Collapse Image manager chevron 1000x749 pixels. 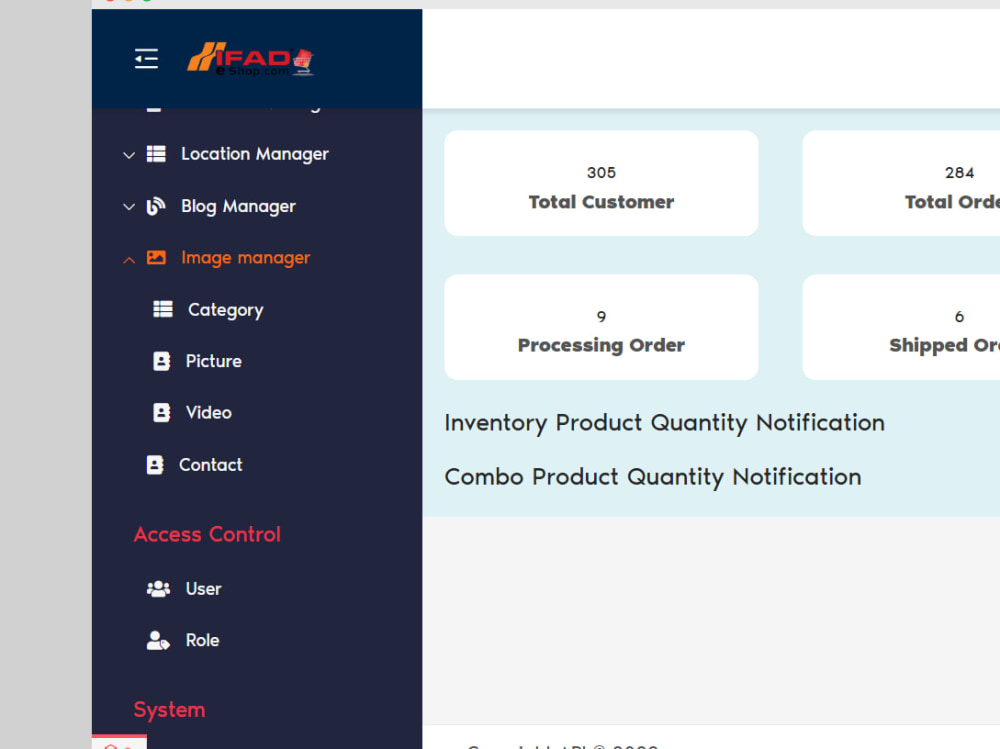129,260
